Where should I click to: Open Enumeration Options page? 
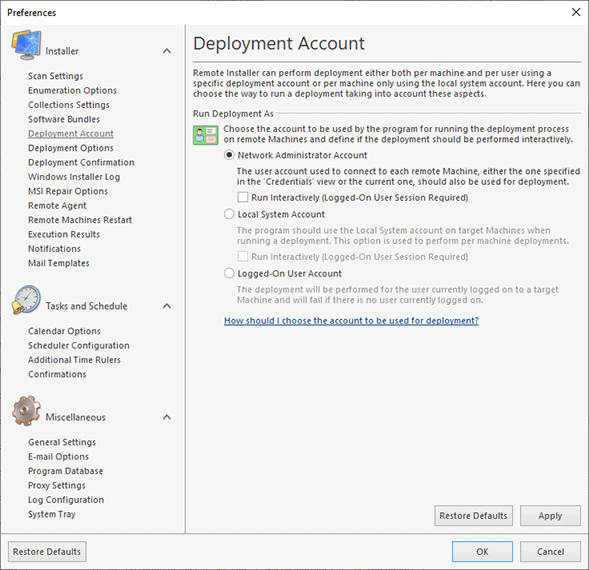(72, 91)
